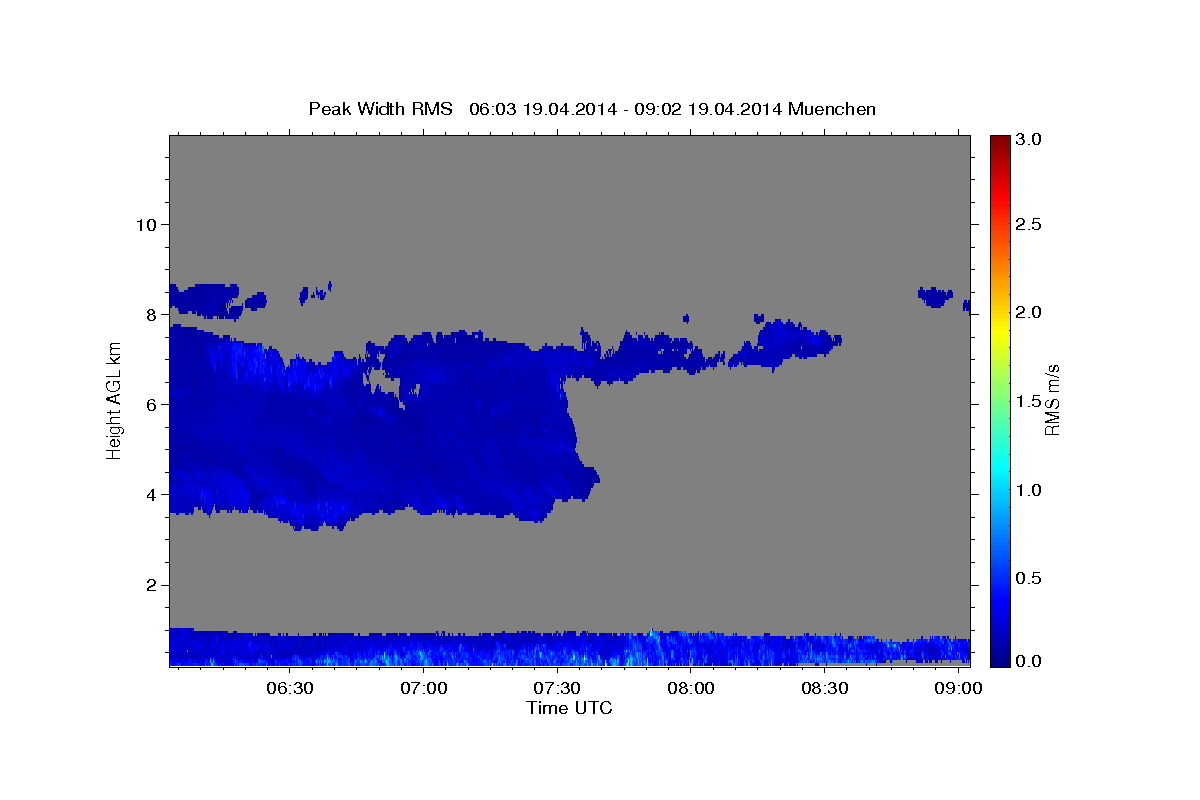Click the colorbar value 1.0
The image size is (1200, 800).
(x=1031, y=490)
